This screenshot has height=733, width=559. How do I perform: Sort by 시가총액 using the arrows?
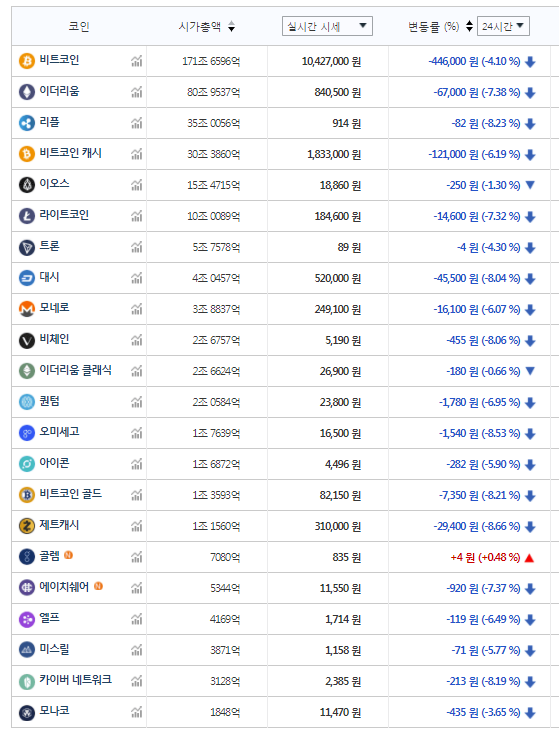tap(231, 27)
